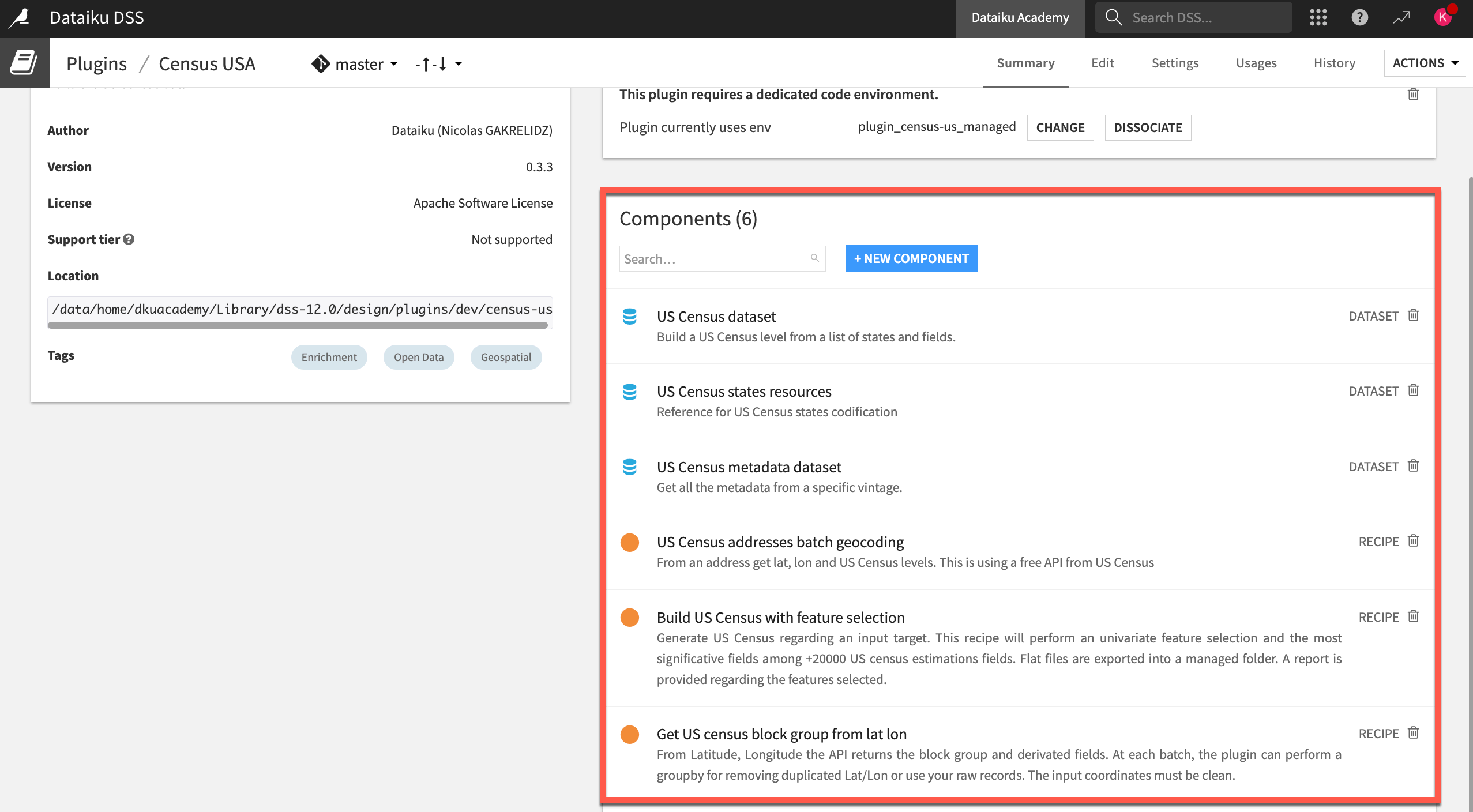Expand the ACTIONS dropdown
The width and height of the screenshot is (1473, 812).
(1425, 63)
